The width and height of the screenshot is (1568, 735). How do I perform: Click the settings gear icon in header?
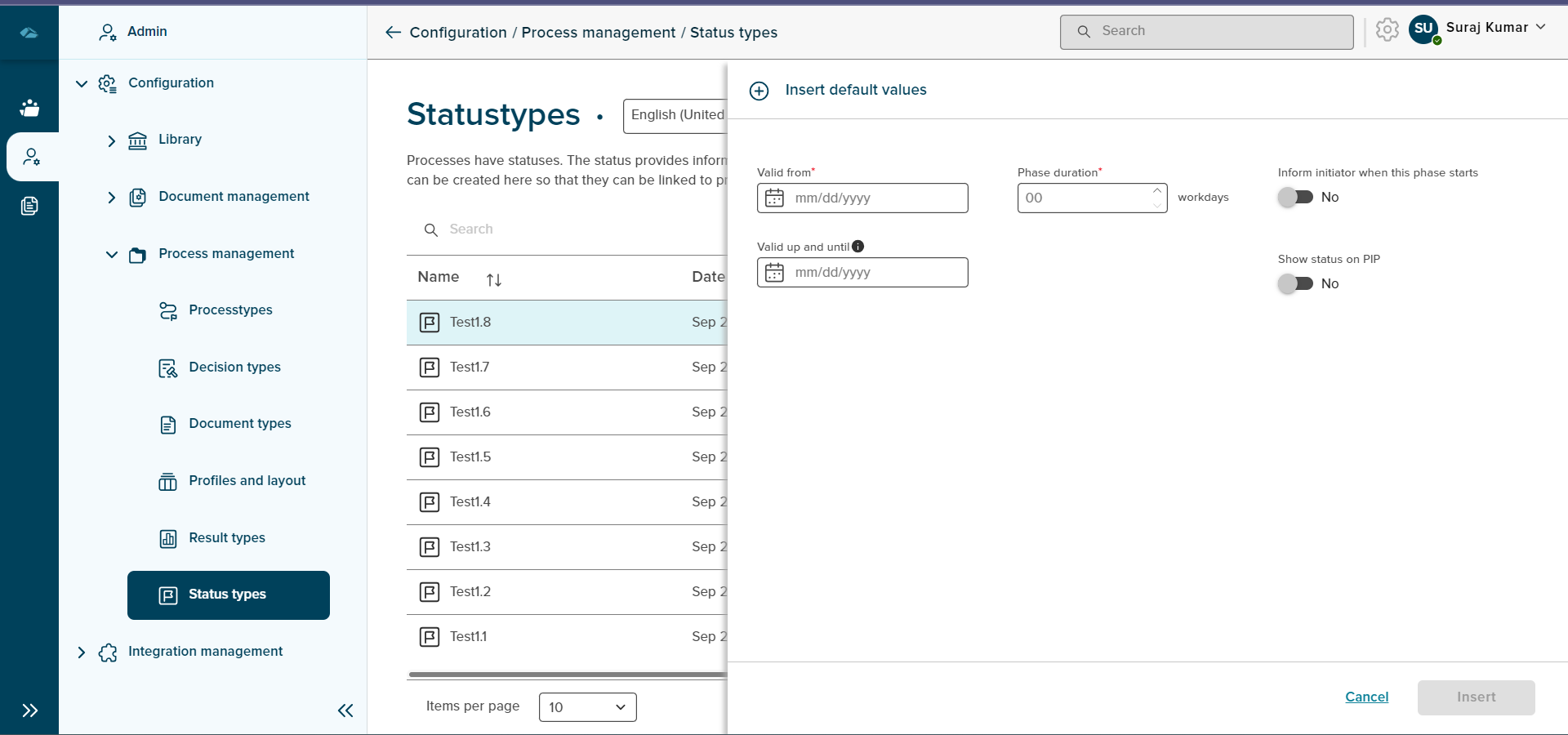pyautogui.click(x=1387, y=30)
